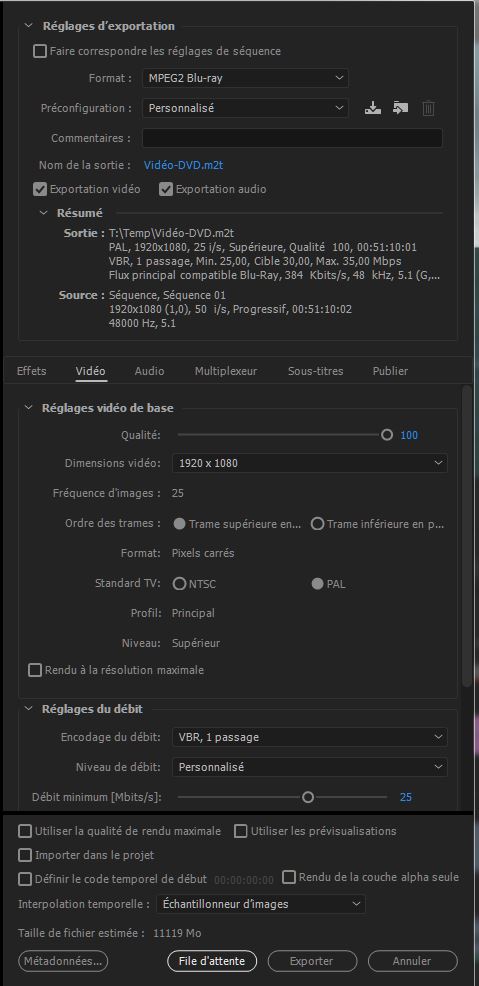Select the NTSC radio button
Viewport: 479px width, 986px height.
(180, 584)
